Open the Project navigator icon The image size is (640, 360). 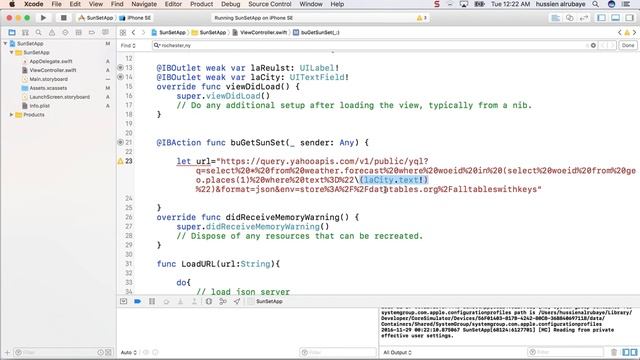click(x=12, y=32)
